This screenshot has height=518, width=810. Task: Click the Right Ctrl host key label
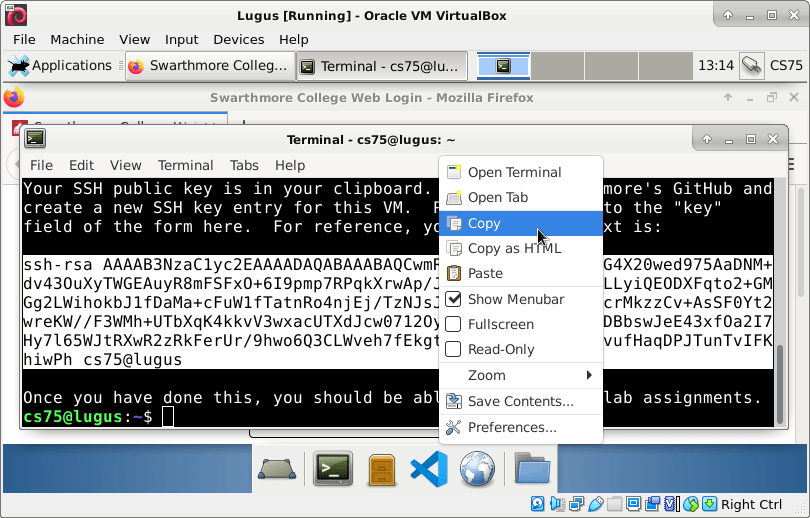click(x=751, y=504)
